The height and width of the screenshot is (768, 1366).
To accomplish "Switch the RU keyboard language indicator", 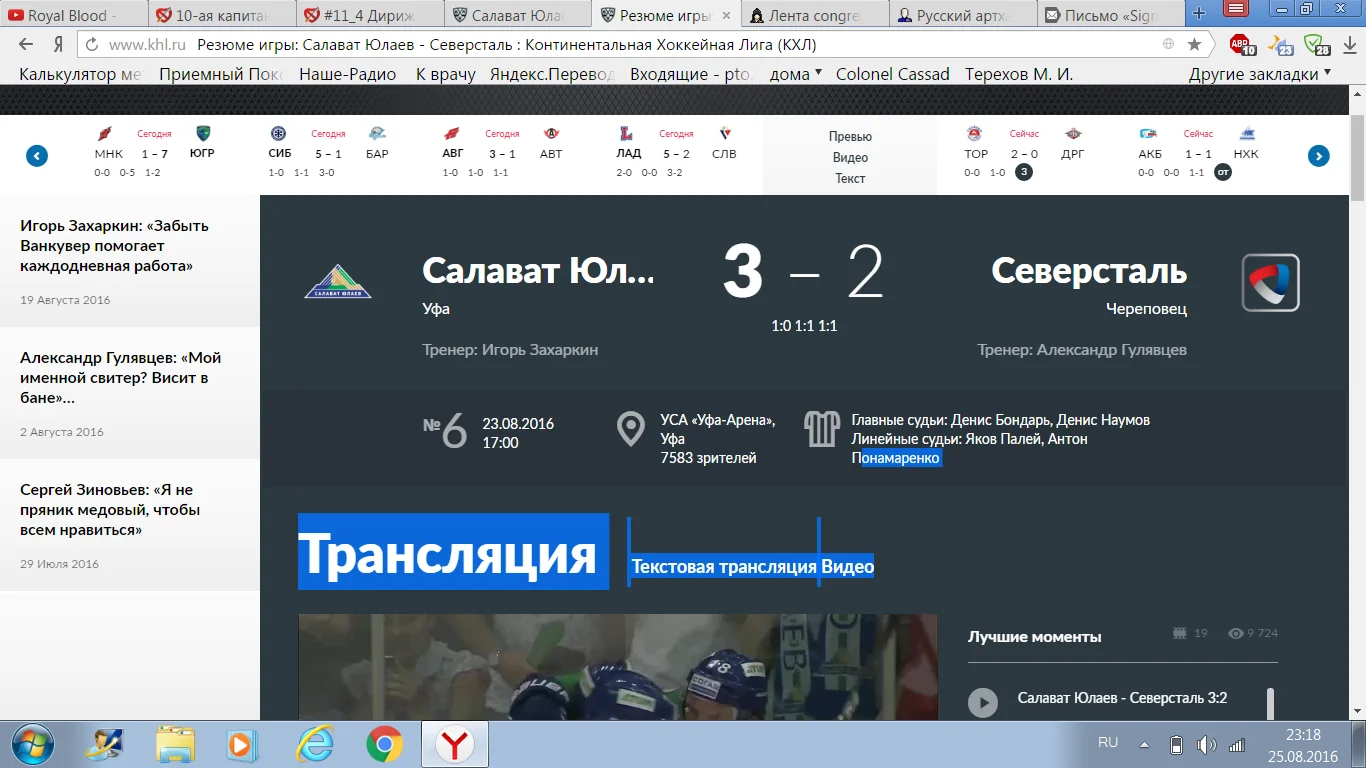I will 1108,743.
